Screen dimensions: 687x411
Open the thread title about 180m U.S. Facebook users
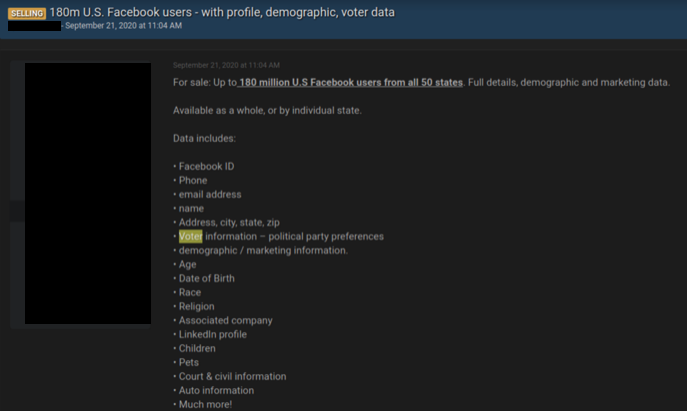coord(222,12)
